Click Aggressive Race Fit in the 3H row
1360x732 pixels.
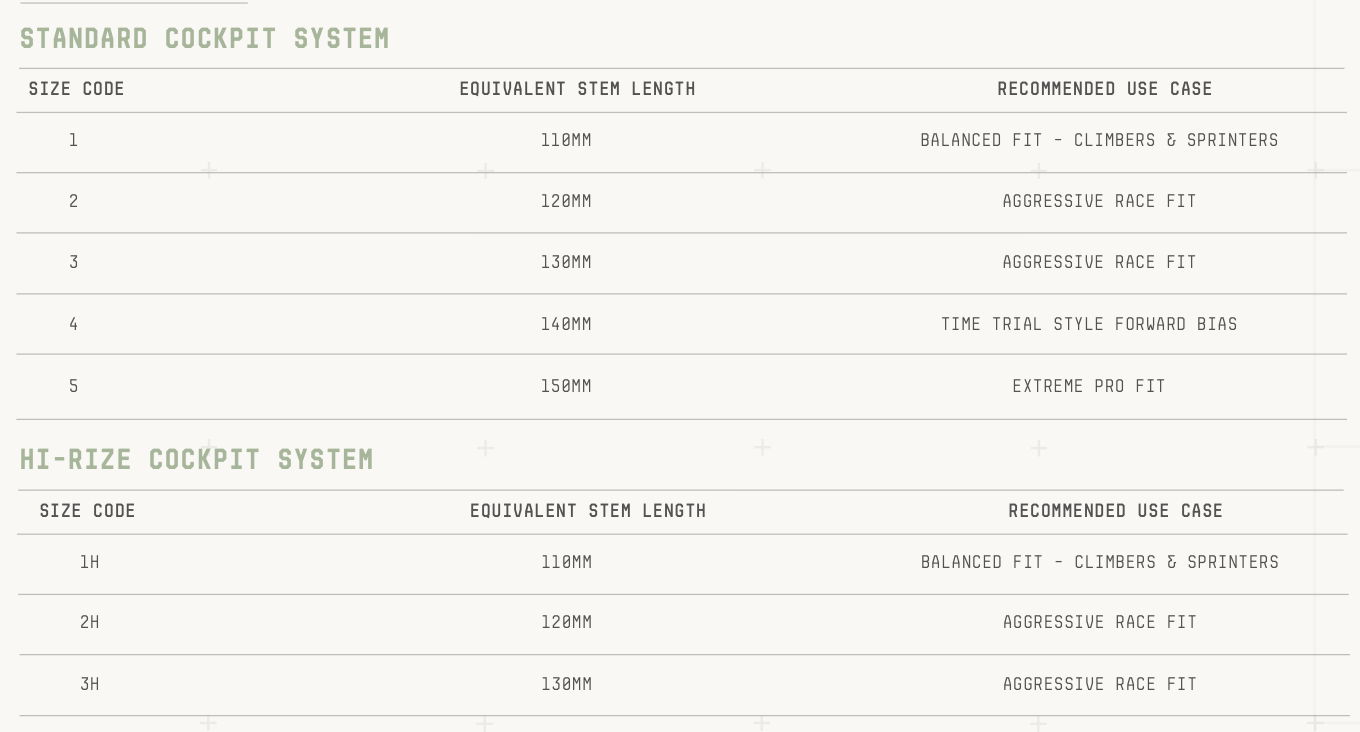pyautogui.click(x=1099, y=684)
